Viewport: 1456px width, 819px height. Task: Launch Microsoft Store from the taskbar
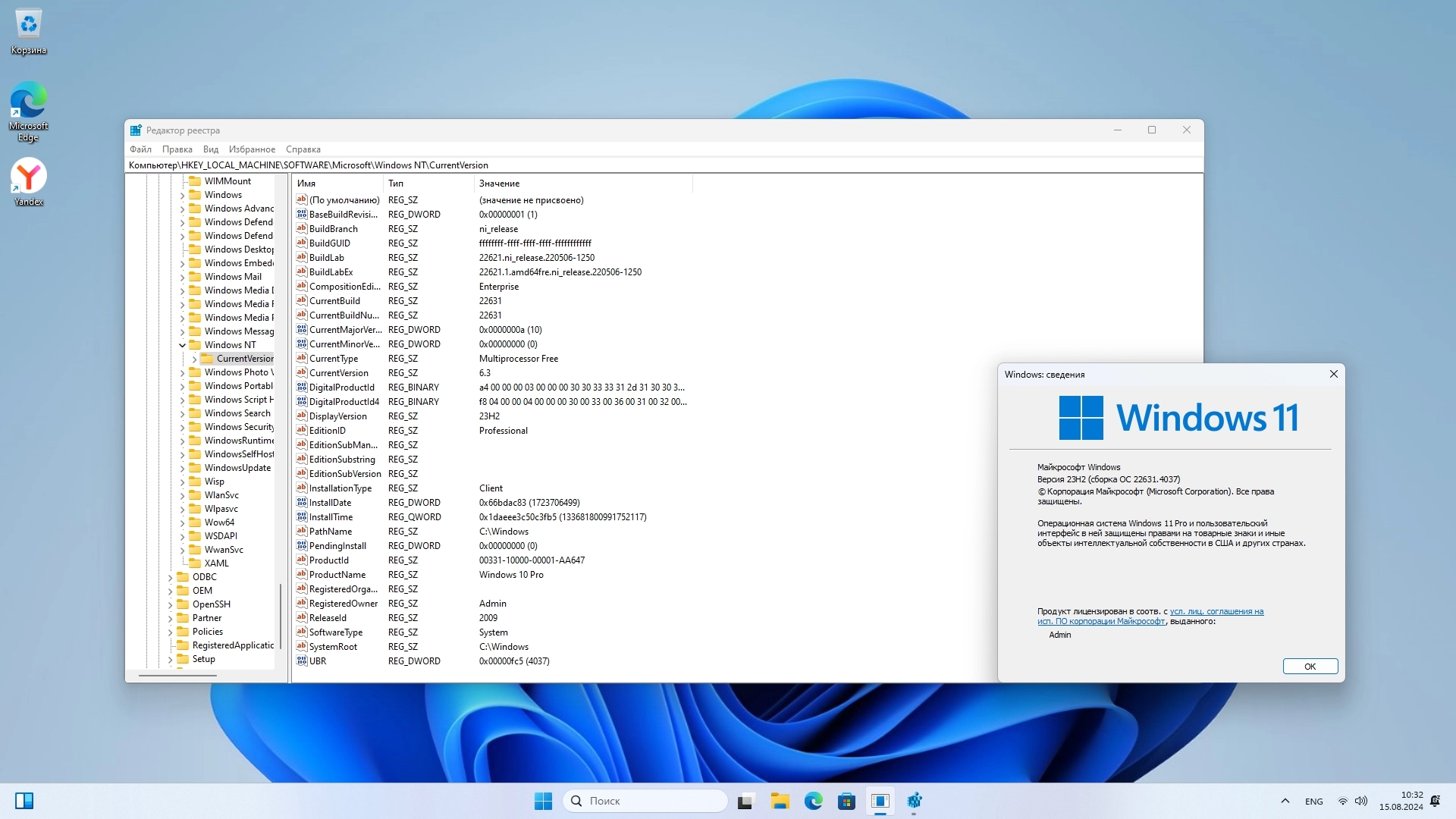click(846, 801)
